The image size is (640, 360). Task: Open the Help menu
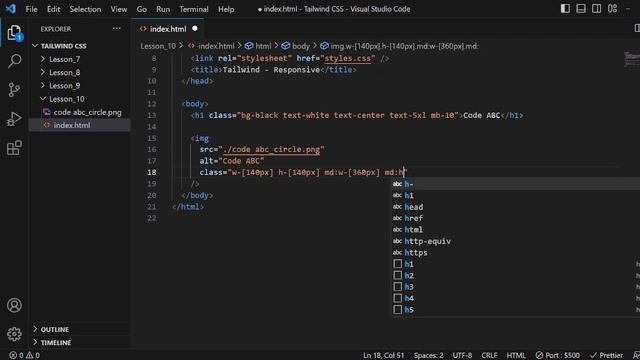coord(226,9)
